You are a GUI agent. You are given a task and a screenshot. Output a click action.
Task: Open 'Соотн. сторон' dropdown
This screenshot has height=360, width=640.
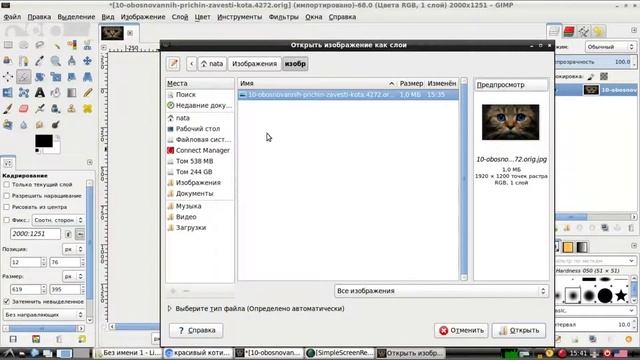click(58, 220)
